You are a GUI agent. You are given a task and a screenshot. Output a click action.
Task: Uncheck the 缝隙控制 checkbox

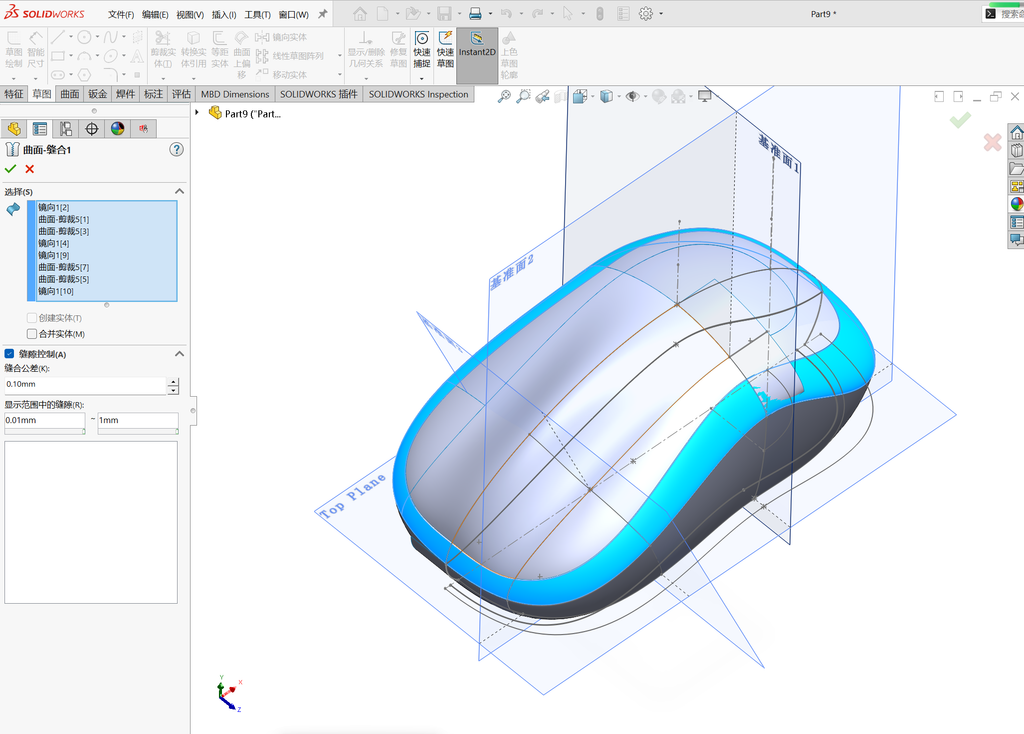click(9, 354)
